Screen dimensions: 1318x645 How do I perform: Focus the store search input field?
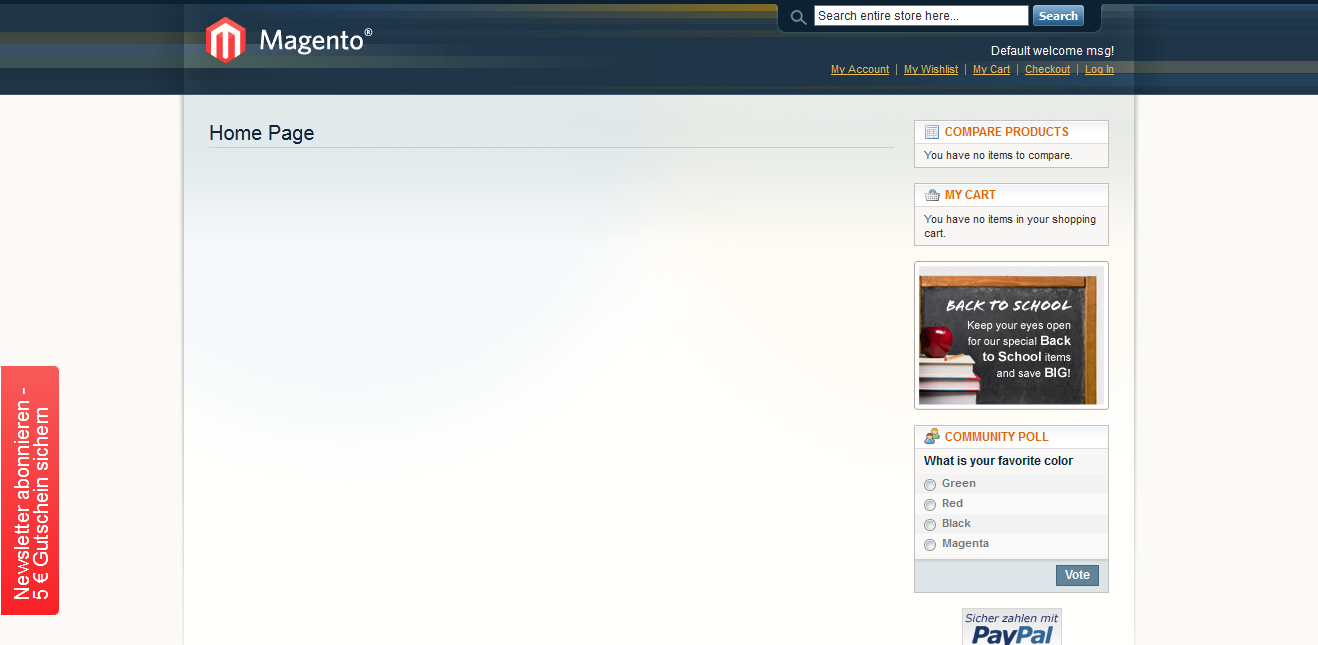tap(921, 16)
